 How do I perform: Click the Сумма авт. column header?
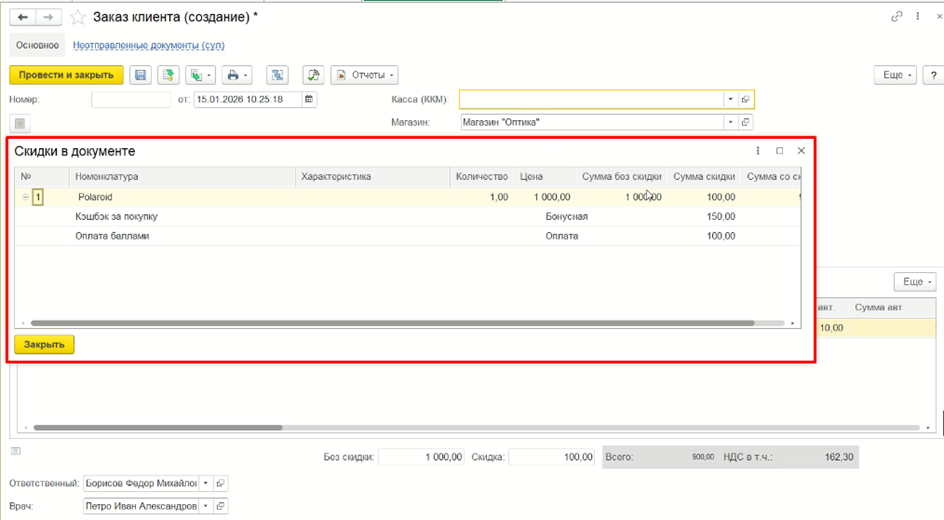click(880, 308)
